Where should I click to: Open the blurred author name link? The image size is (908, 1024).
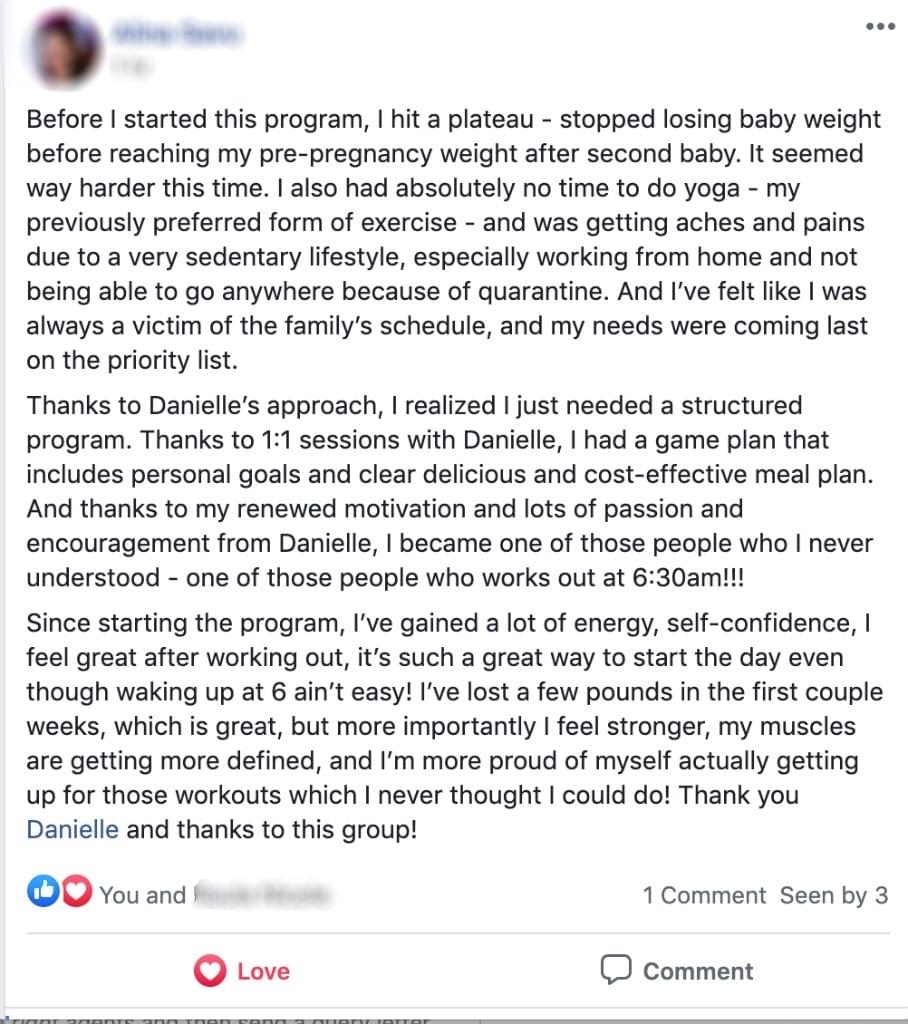176,33
